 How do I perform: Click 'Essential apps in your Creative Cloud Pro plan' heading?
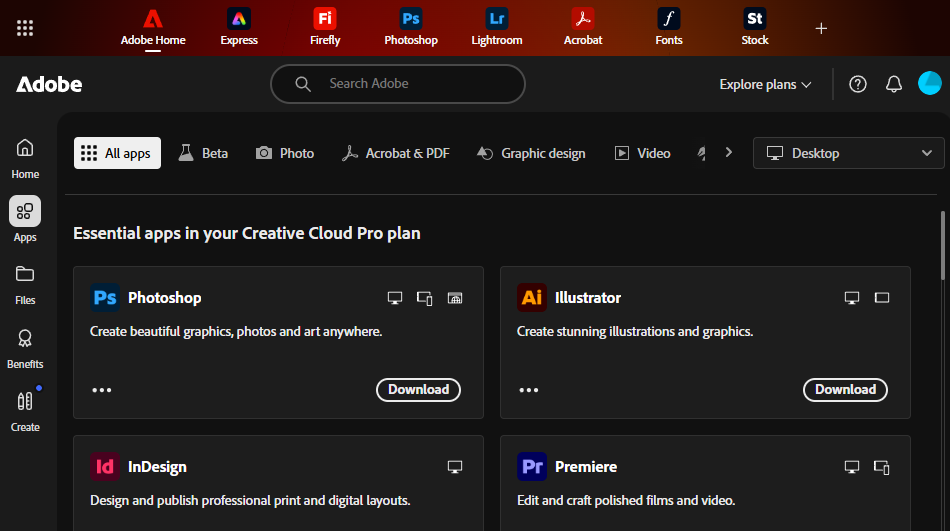pos(247,233)
